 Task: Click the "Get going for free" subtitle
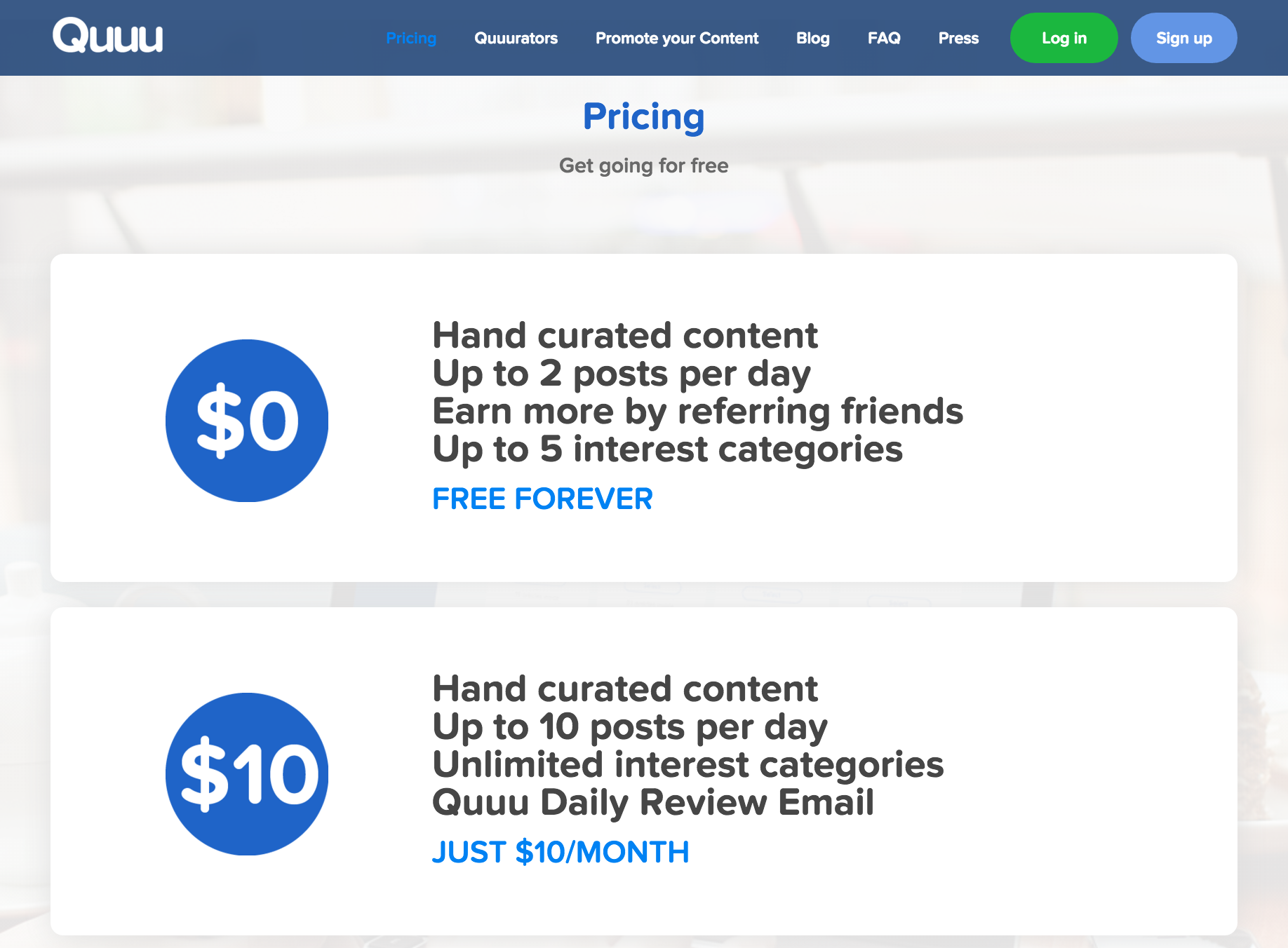point(643,165)
